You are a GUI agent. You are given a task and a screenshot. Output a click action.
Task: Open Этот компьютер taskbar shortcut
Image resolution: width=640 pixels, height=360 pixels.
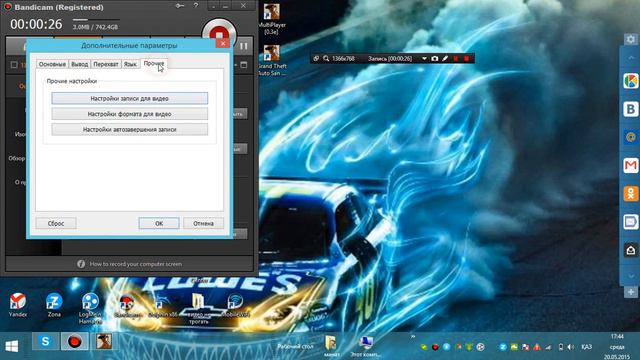[x=366, y=346]
